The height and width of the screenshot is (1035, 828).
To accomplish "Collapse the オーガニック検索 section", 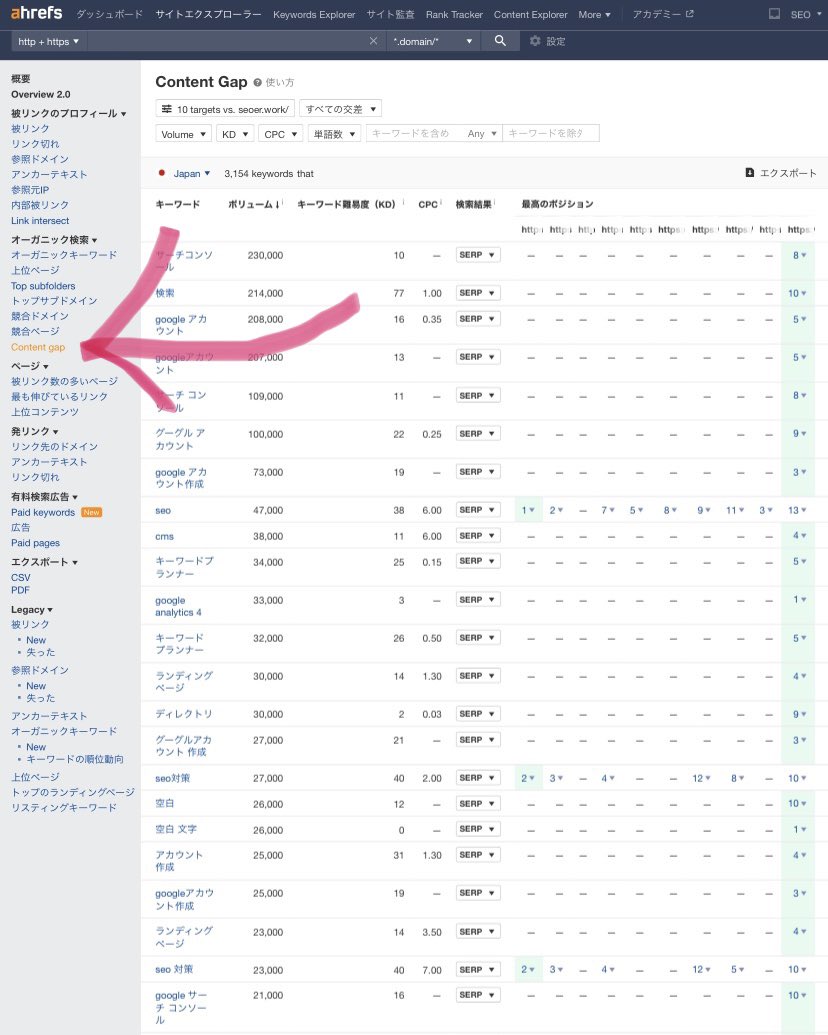I will pyautogui.click(x=54, y=240).
